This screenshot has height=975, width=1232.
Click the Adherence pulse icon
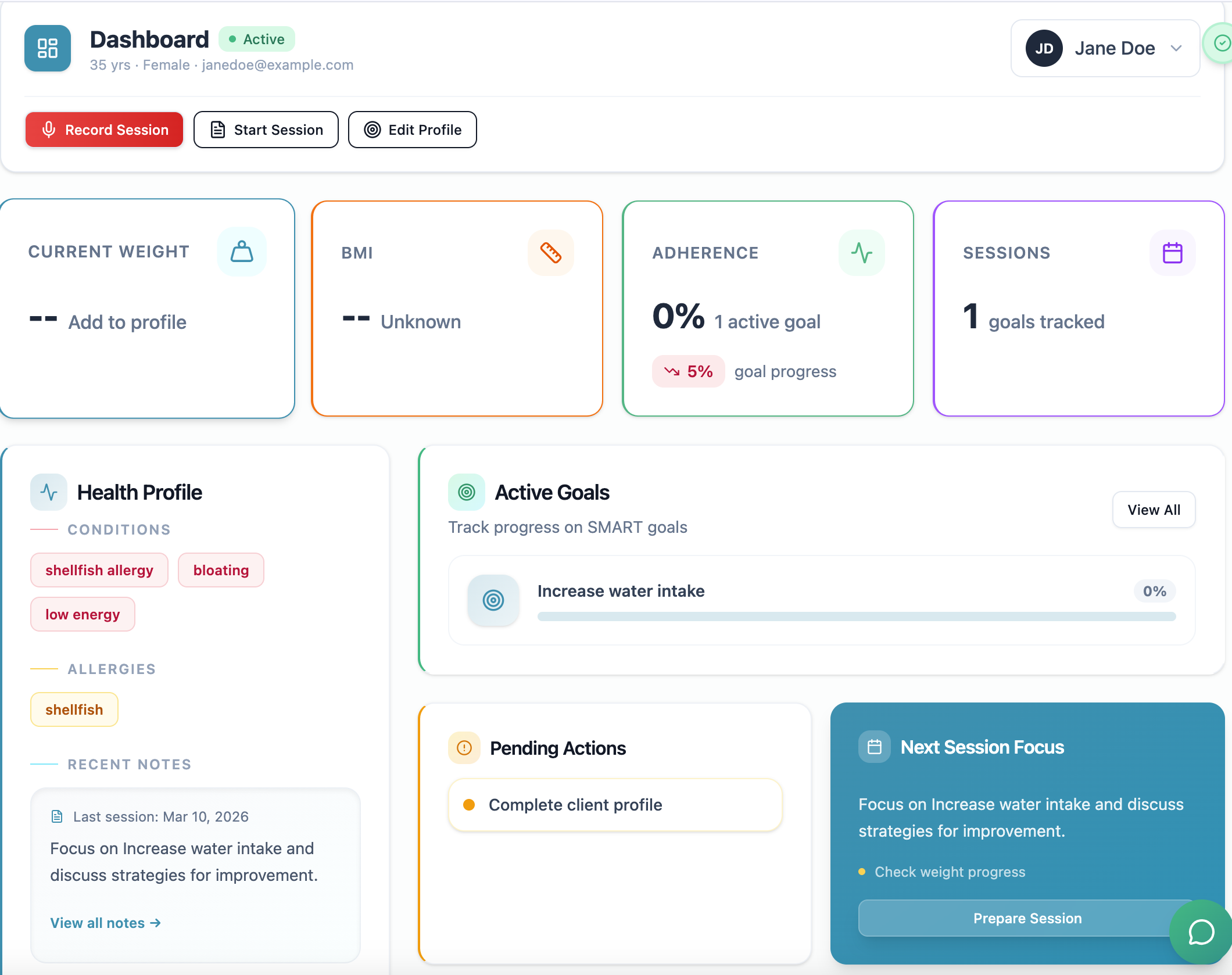(x=861, y=253)
